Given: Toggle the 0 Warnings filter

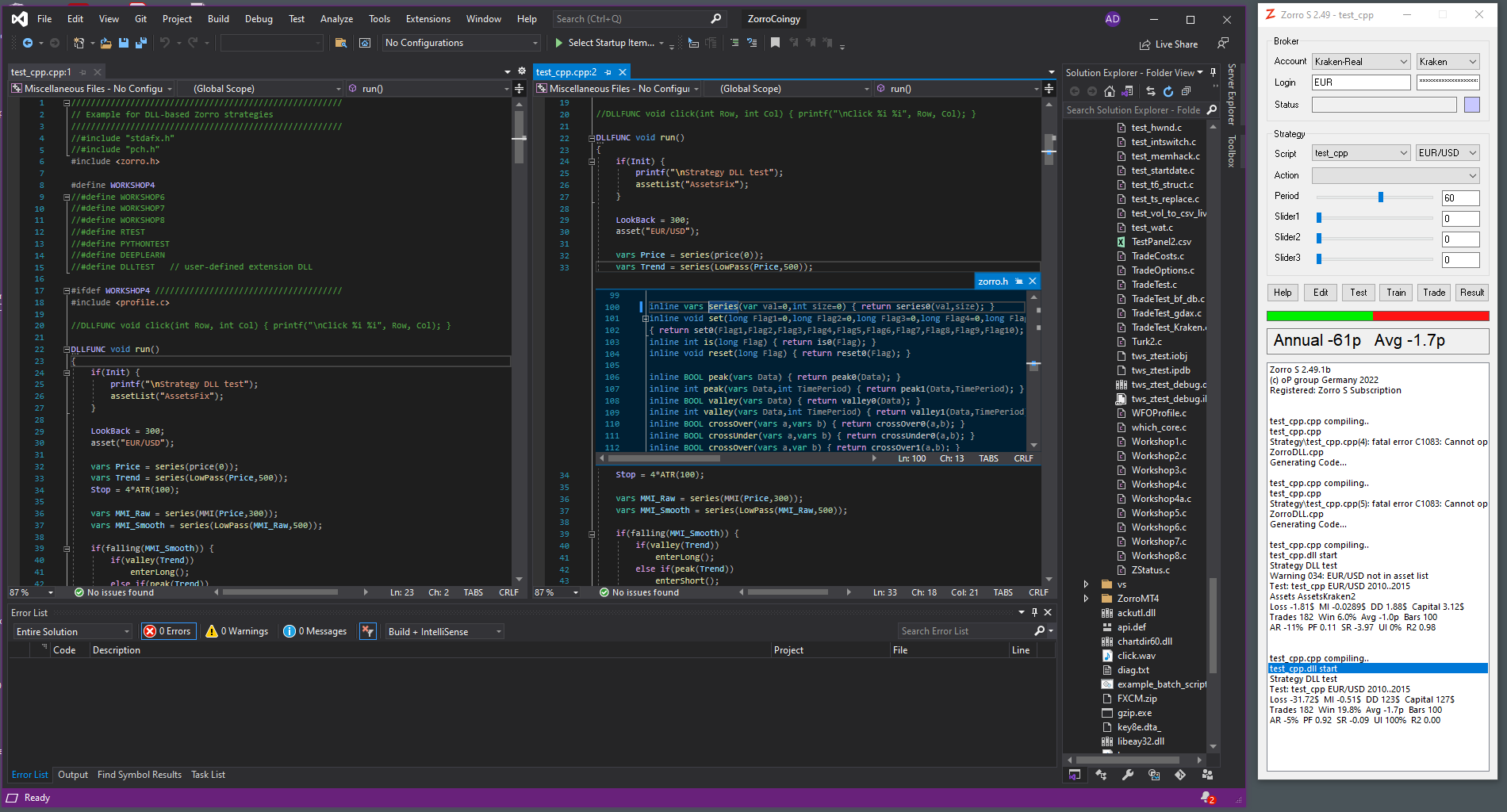Looking at the screenshot, I should 237,631.
